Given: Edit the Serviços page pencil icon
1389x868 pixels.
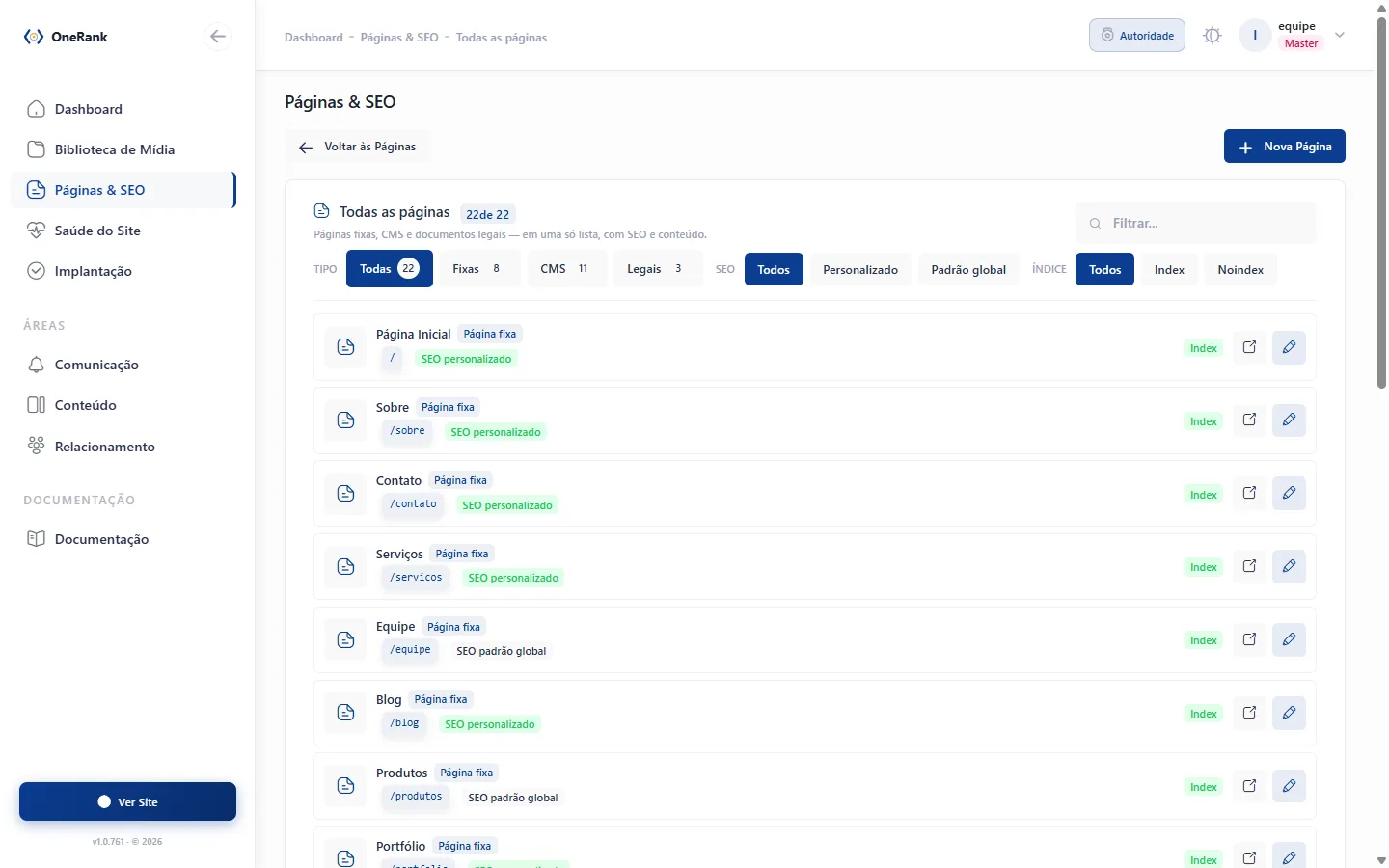Looking at the screenshot, I should [1289, 566].
